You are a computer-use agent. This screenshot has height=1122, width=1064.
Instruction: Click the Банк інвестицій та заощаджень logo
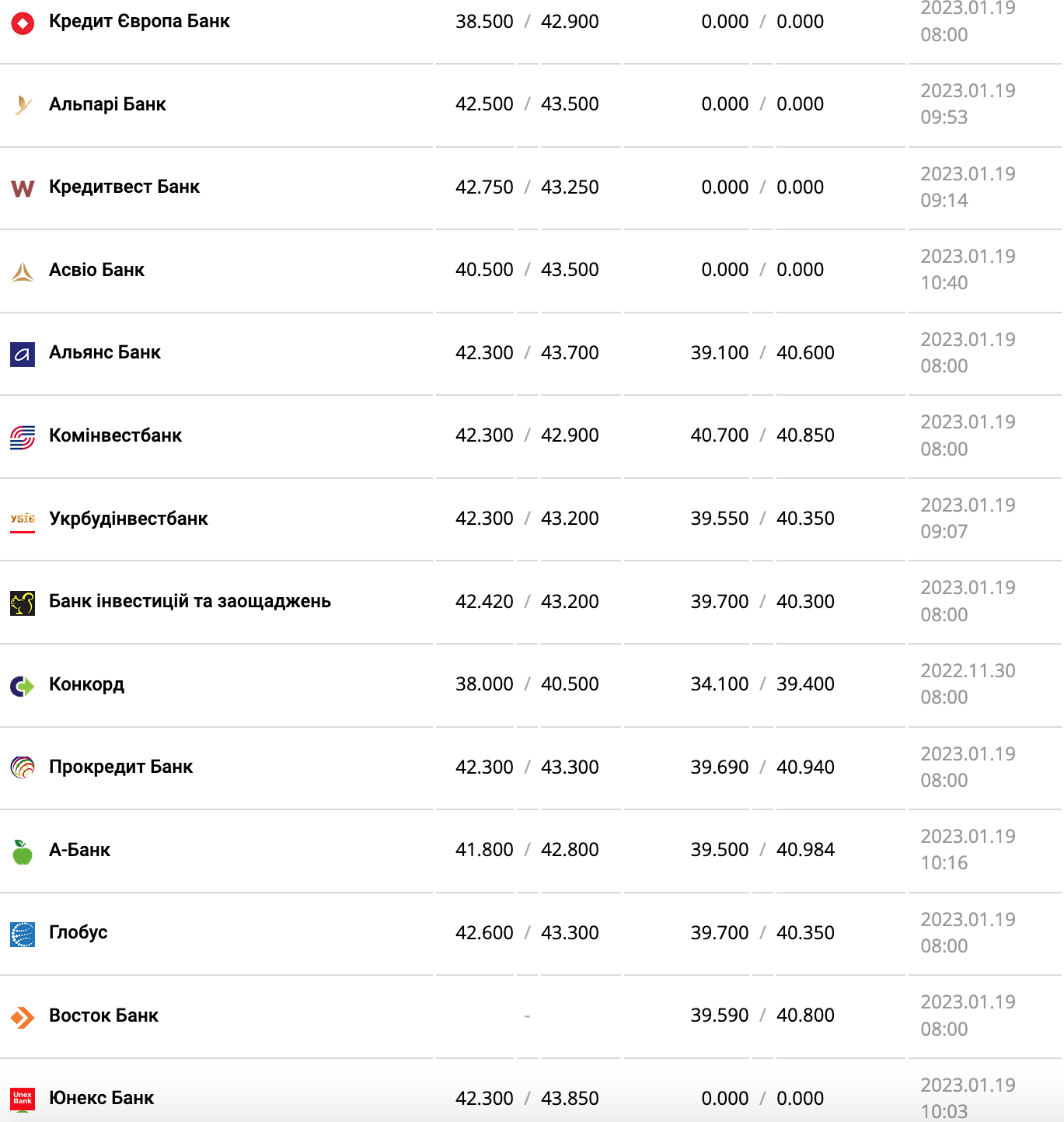point(23,603)
